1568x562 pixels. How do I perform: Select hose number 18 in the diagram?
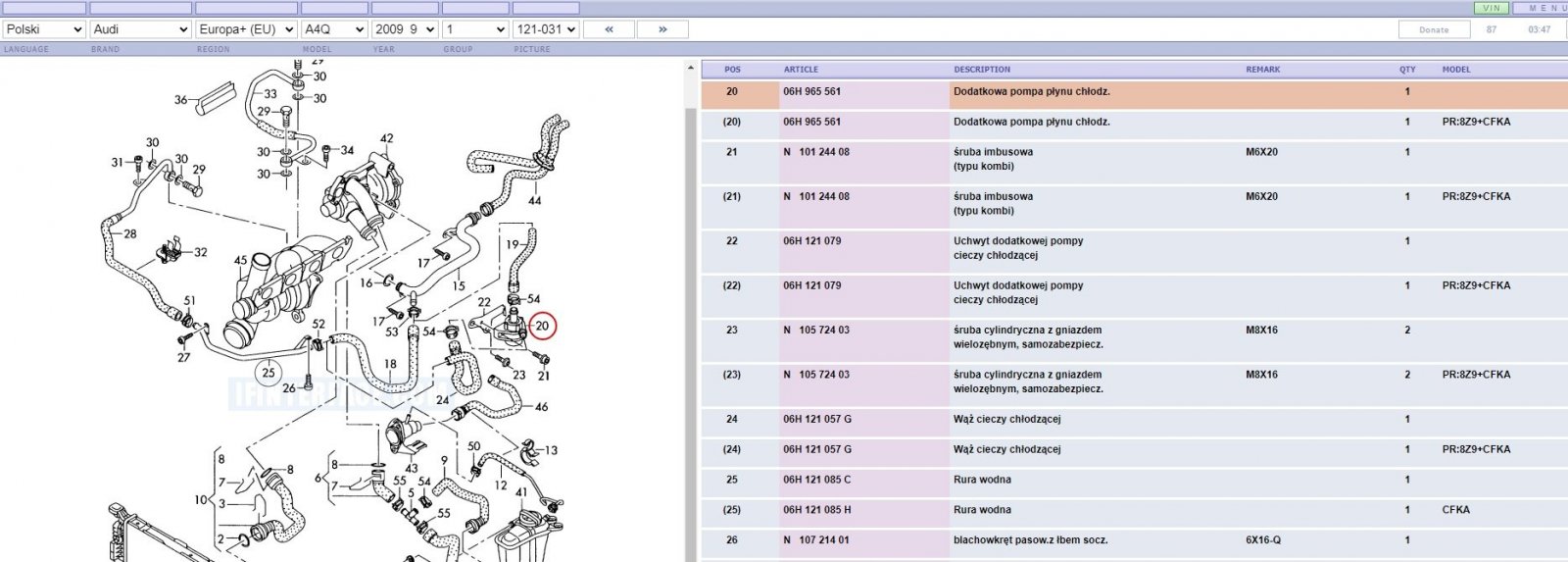click(390, 364)
